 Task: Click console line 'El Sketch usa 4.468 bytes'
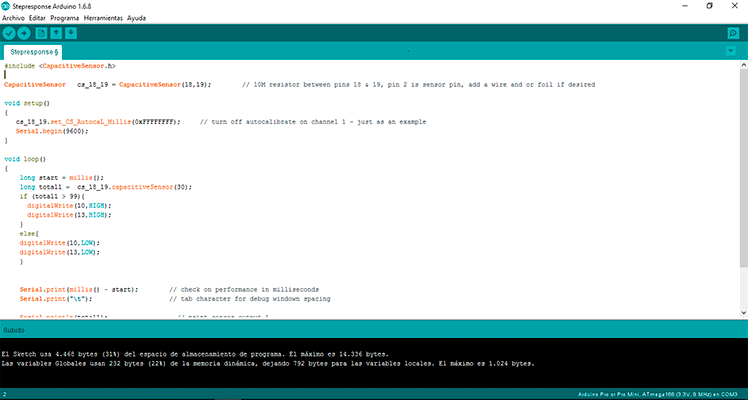[195, 354]
